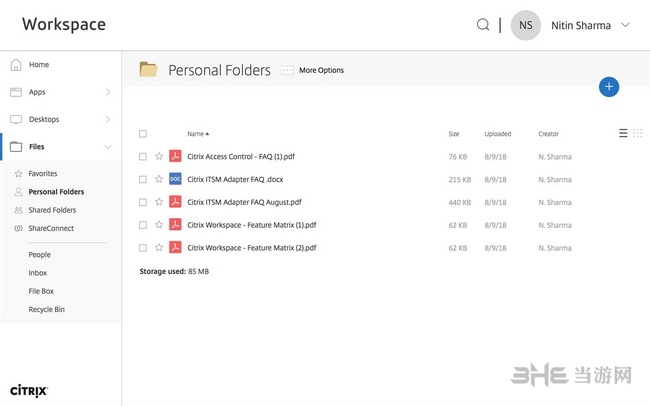Open Desktops in sidebar
The width and height of the screenshot is (650, 406).
44,119
